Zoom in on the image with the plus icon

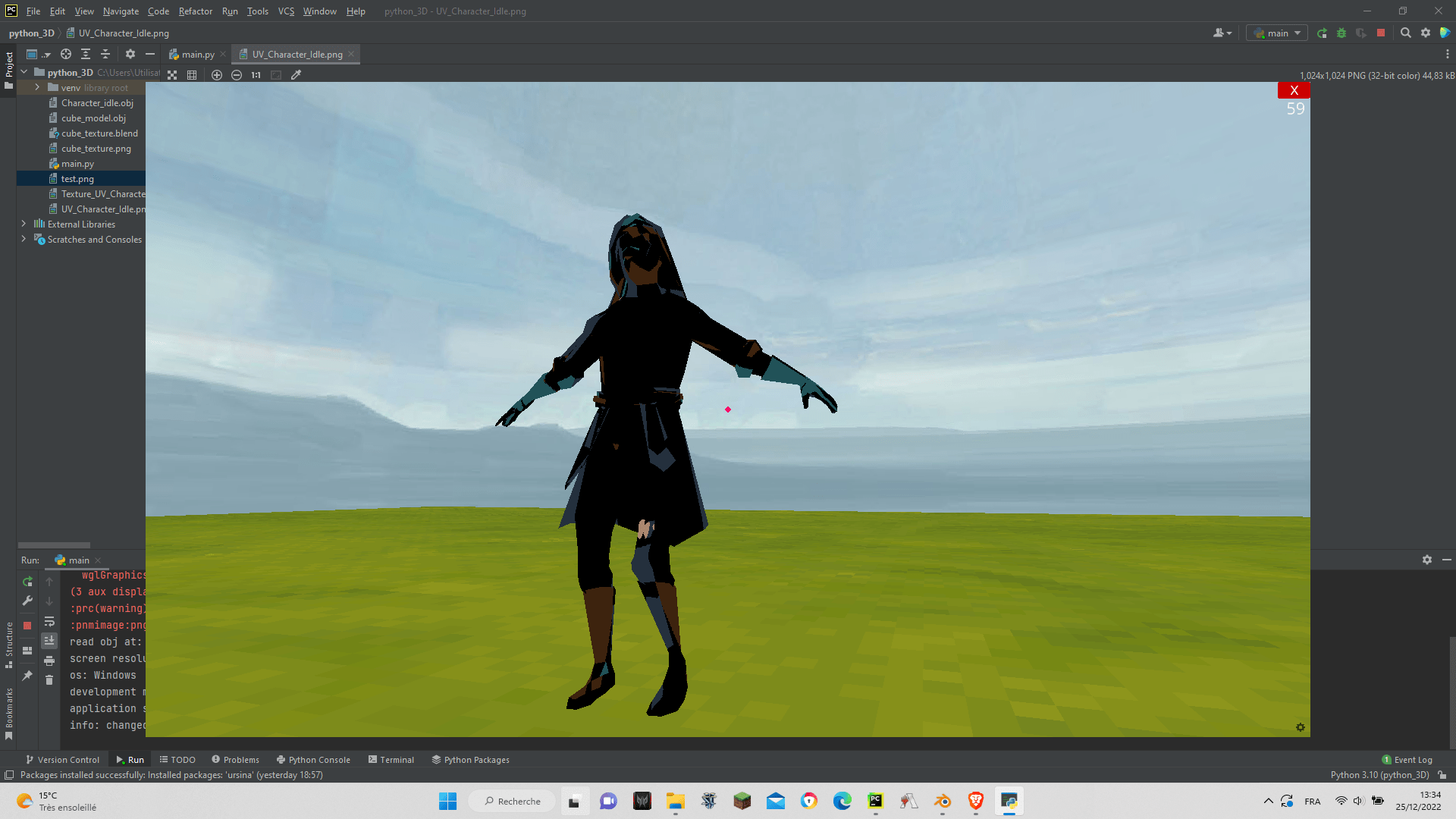point(217,74)
